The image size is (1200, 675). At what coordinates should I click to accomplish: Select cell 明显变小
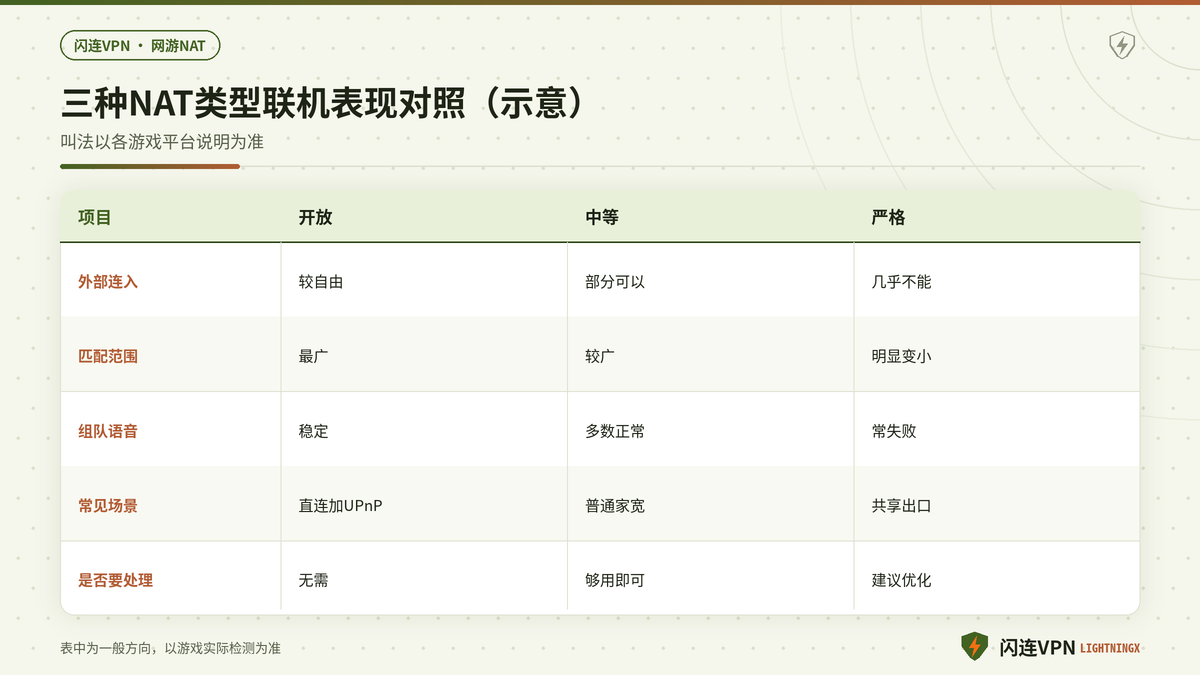tap(901, 356)
